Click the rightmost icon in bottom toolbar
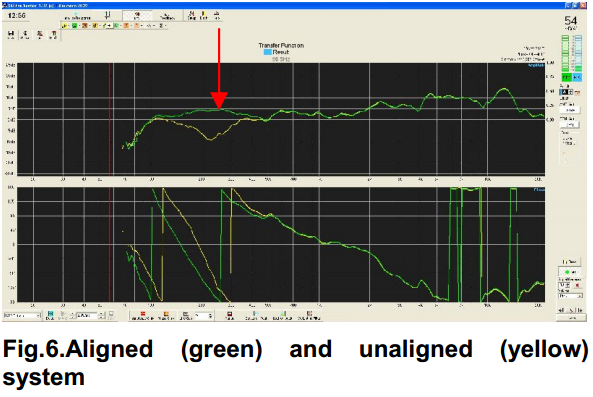The height and width of the screenshot is (397, 593). (309, 315)
